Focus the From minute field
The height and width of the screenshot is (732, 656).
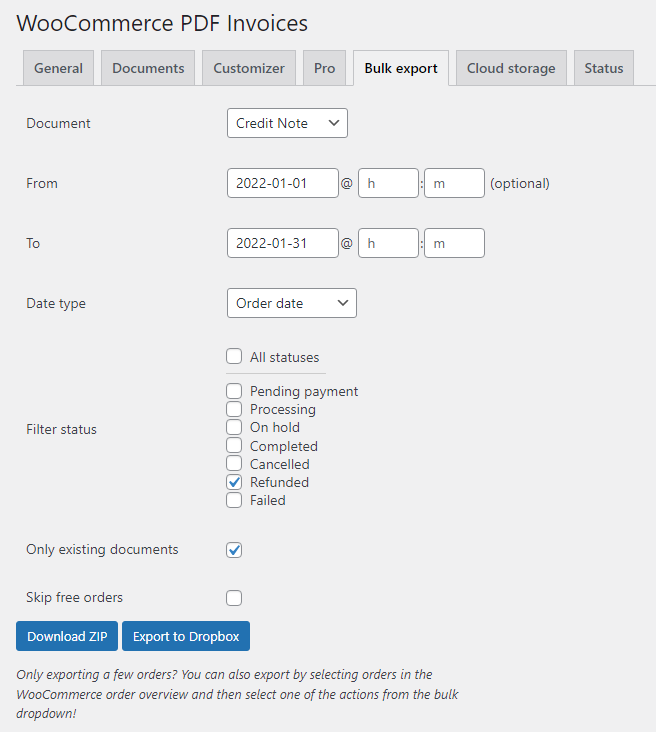coord(454,183)
